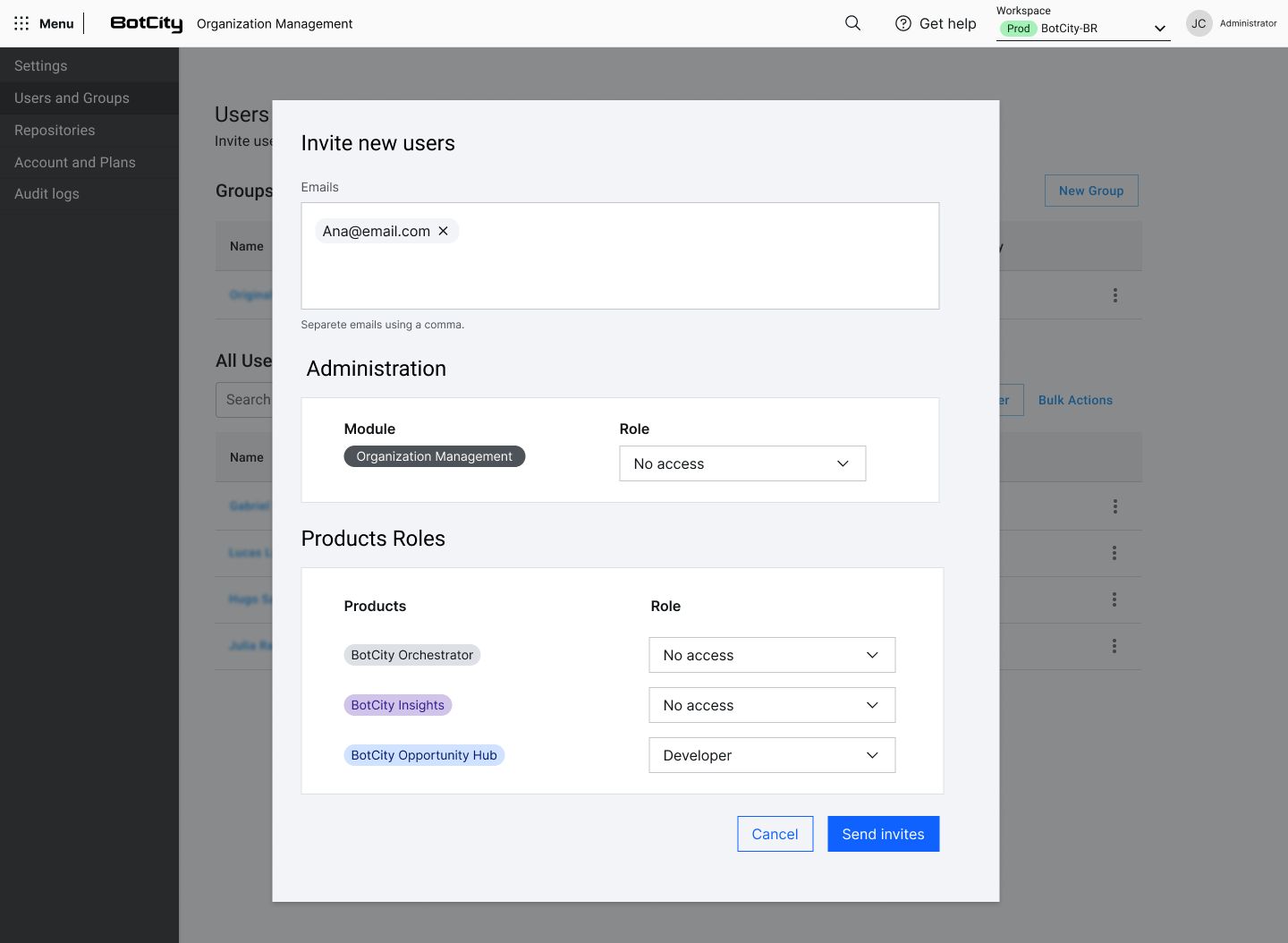
Task: Open the Menu grid icon
Action: [21, 23]
